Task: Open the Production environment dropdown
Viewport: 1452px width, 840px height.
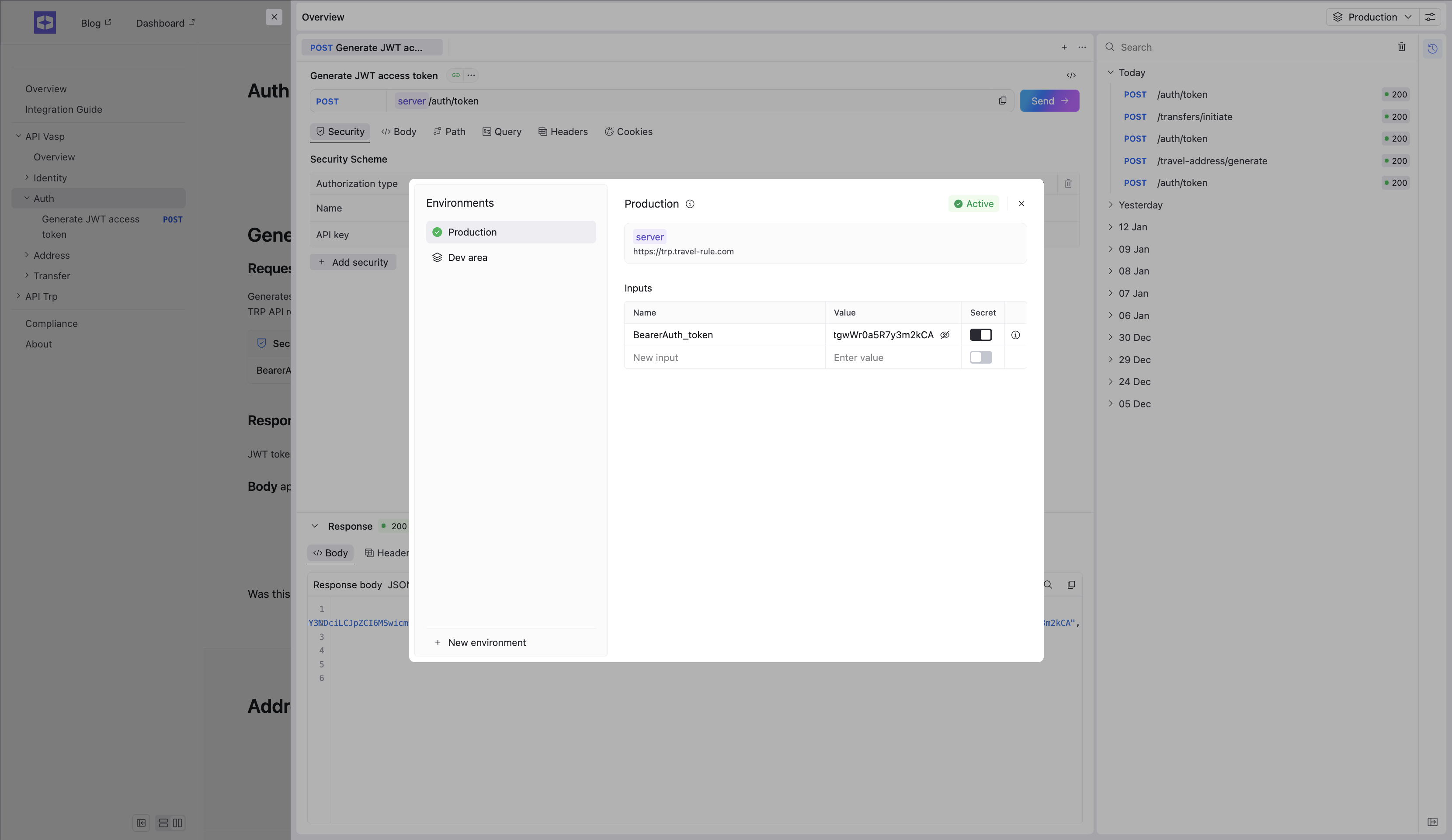Action: pyautogui.click(x=1374, y=17)
